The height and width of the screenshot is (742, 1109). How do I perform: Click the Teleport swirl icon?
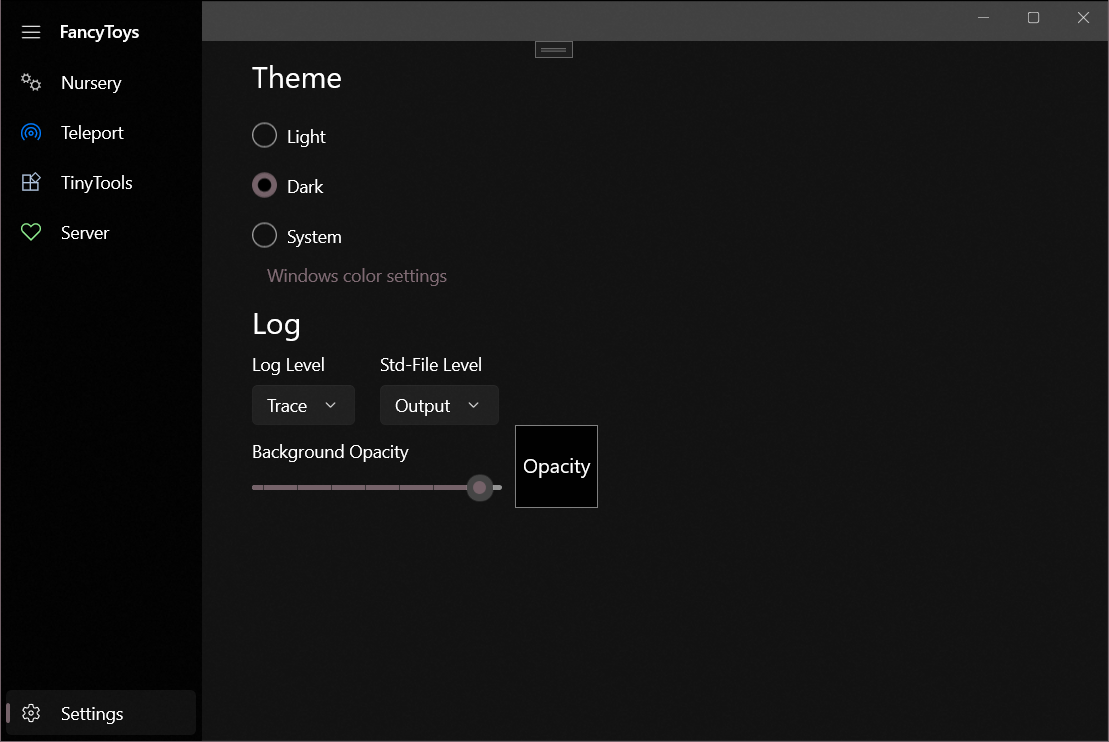(30, 132)
